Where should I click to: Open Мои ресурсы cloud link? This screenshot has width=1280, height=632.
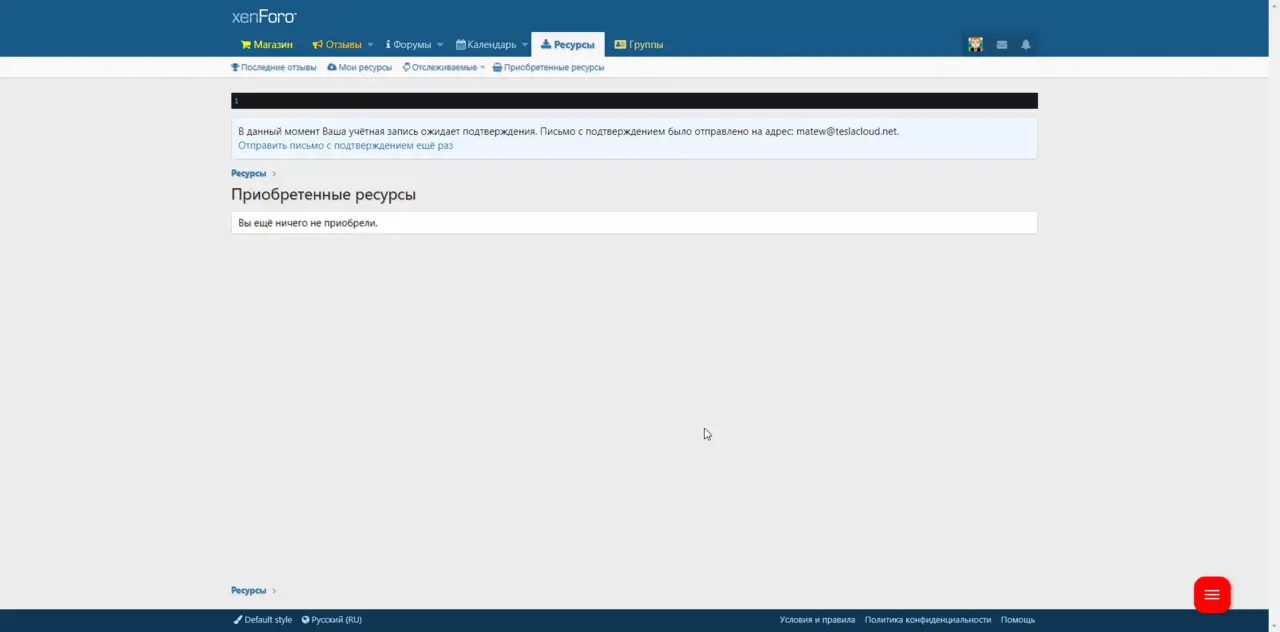(359, 68)
